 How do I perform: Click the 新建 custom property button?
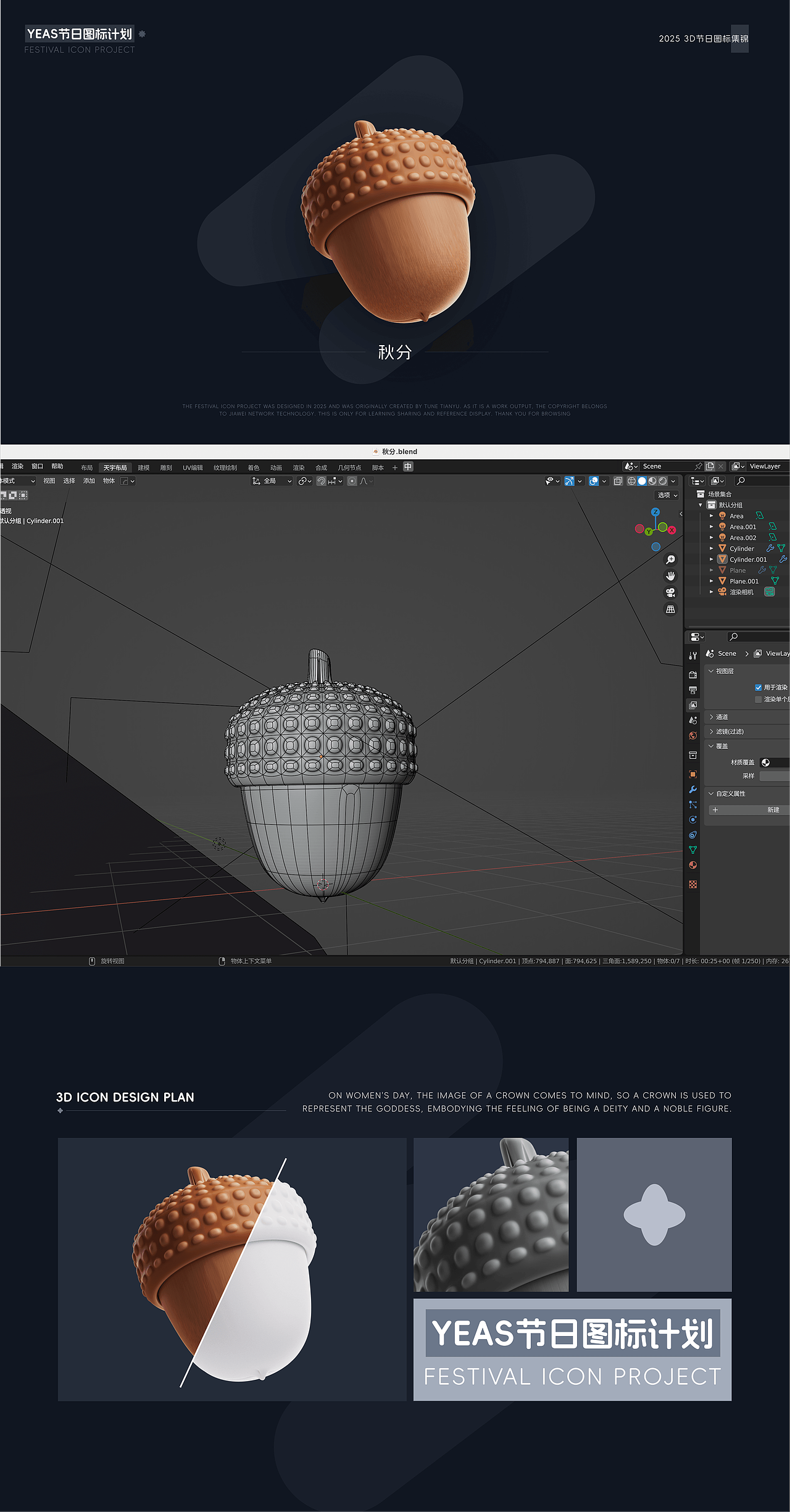click(x=749, y=810)
